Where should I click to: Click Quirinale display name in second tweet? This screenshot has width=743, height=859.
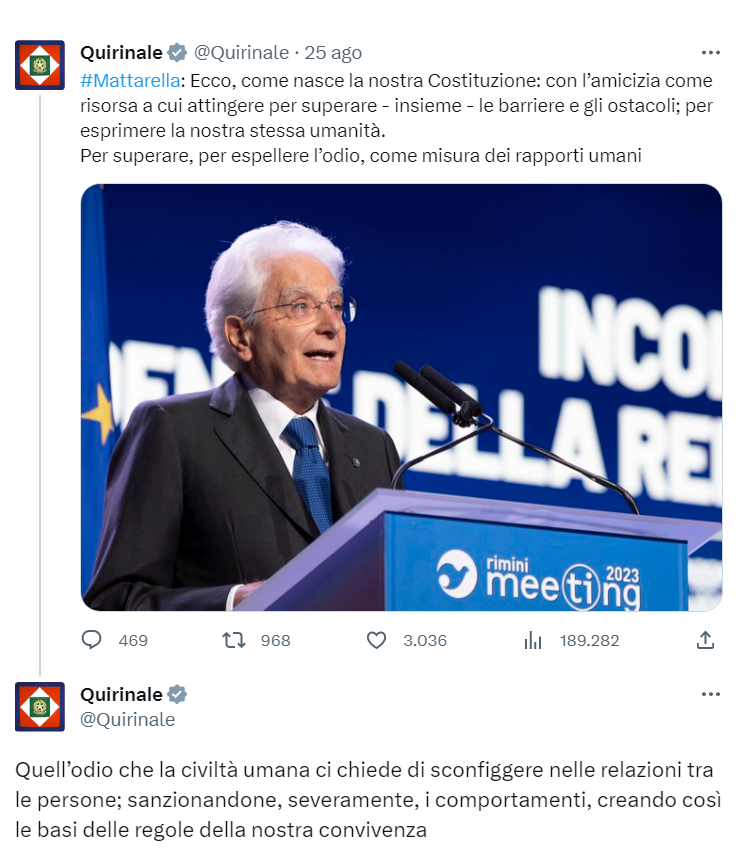[x=121, y=694]
